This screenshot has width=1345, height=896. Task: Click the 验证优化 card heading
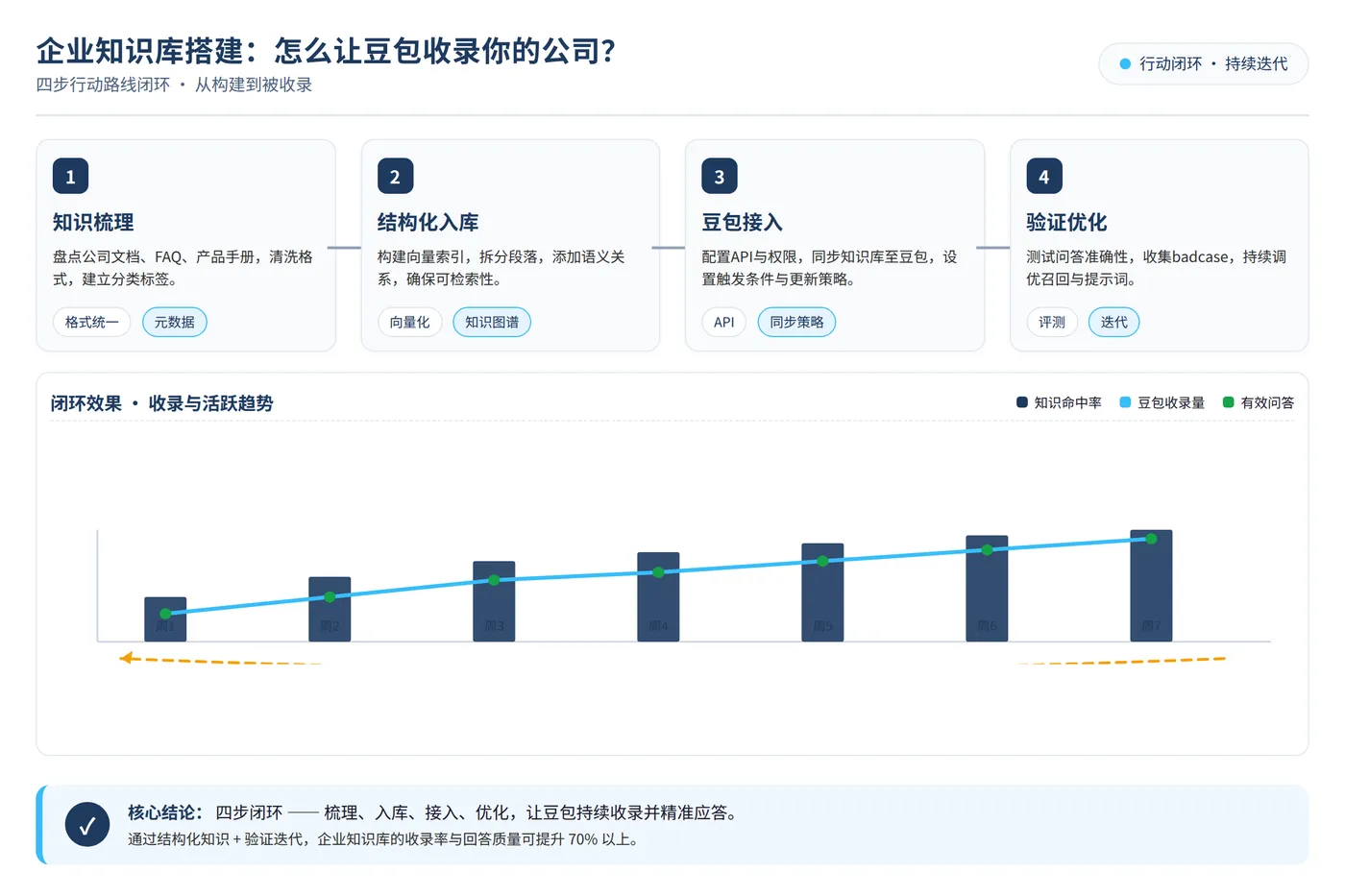point(1066,223)
